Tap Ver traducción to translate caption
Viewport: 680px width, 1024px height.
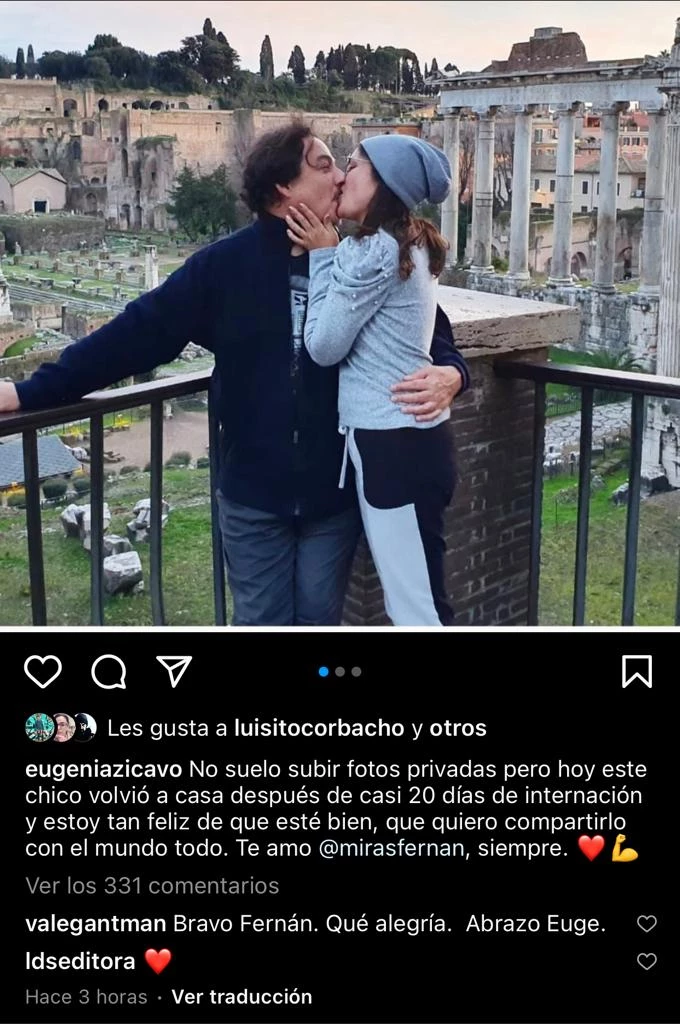[x=242, y=997]
